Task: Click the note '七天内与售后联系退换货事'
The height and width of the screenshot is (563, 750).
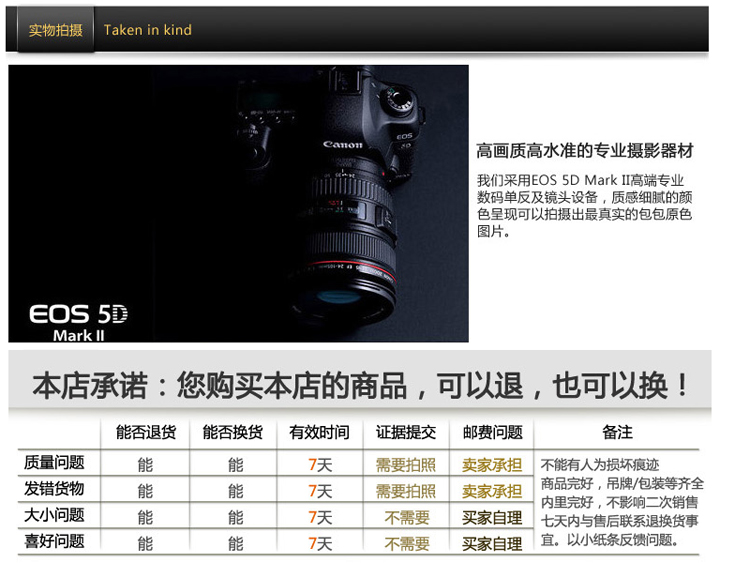Action: (619, 521)
